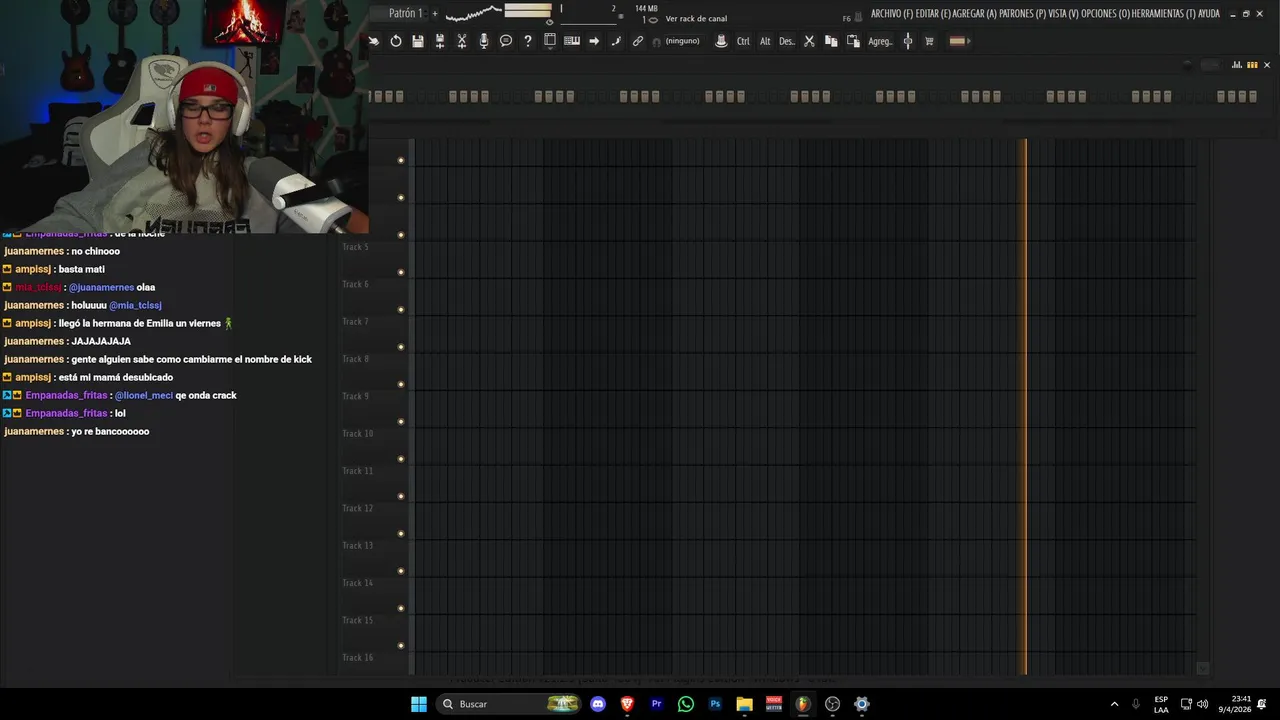Click the microphone recording icon

[x=484, y=41]
